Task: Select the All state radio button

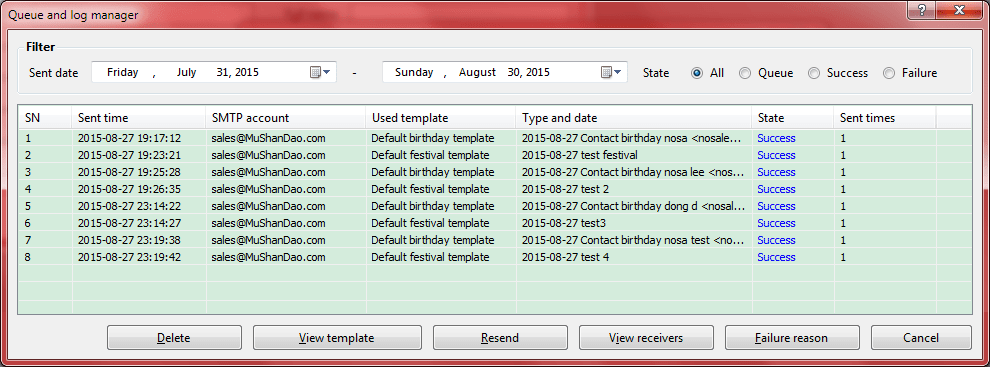Action: 697,73
